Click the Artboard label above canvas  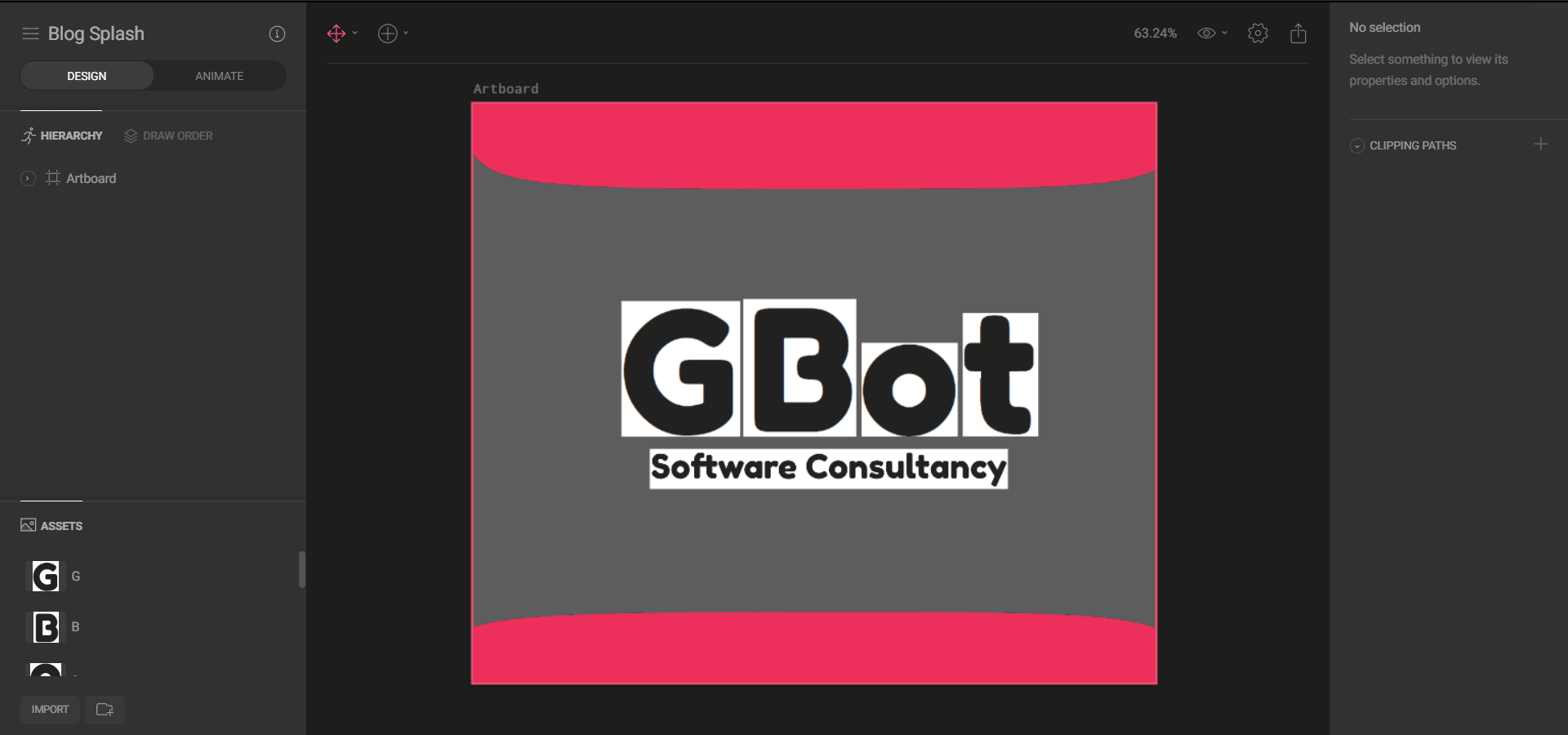[x=506, y=88]
